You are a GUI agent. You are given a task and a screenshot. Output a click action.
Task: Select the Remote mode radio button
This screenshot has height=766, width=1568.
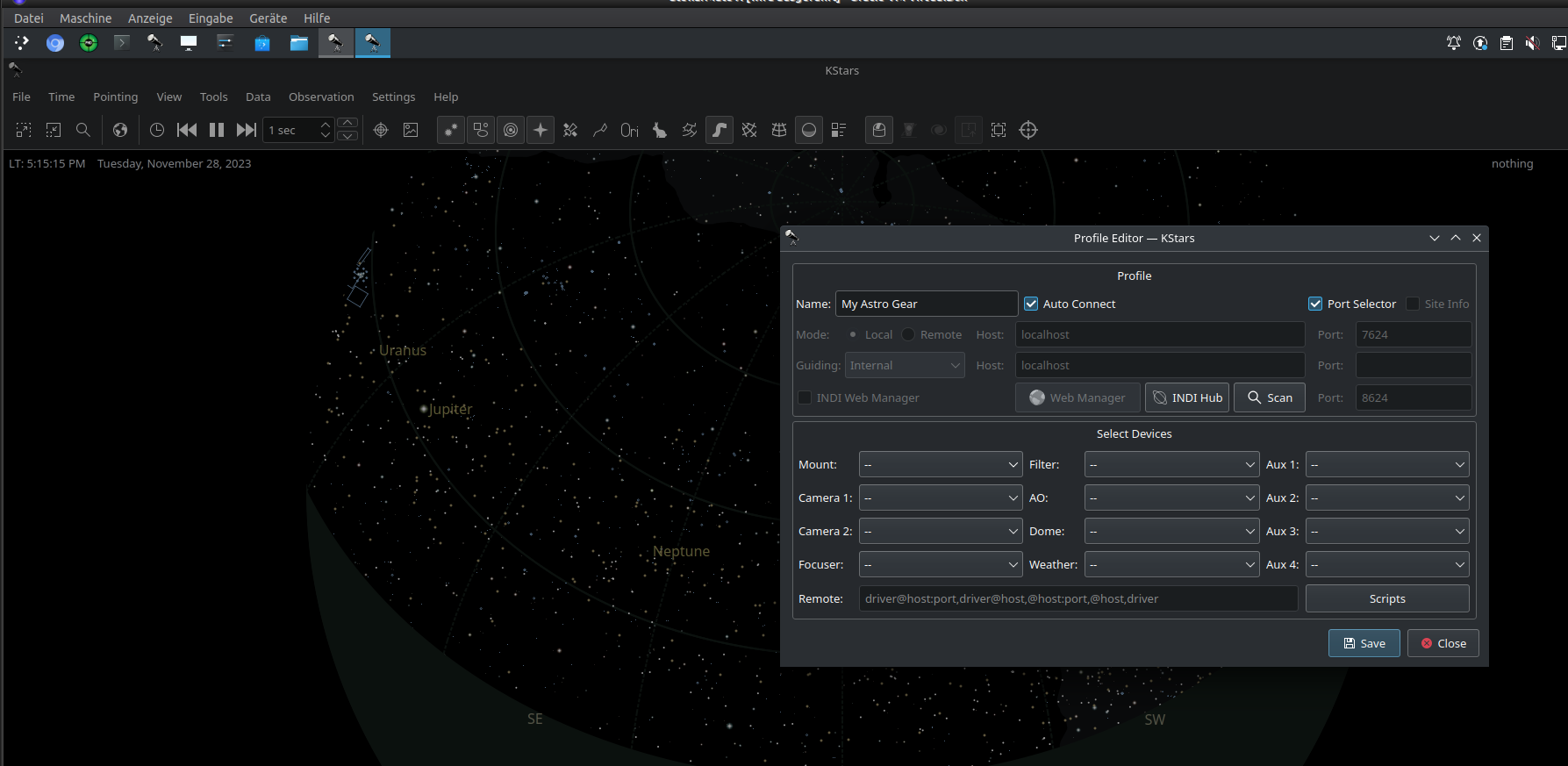[x=908, y=334]
